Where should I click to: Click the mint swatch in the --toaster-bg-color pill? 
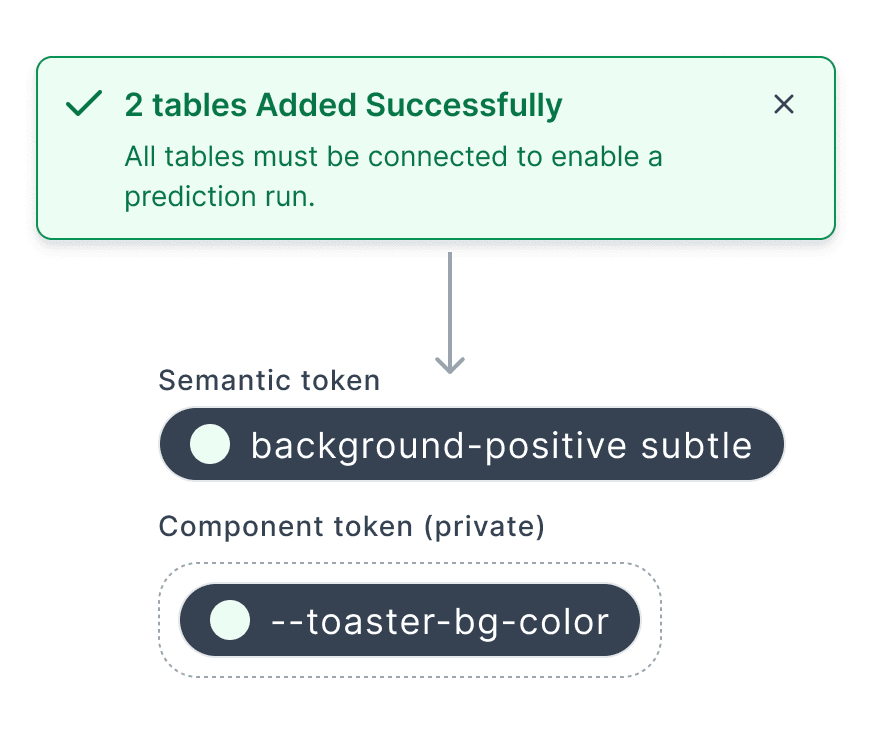[x=230, y=621]
